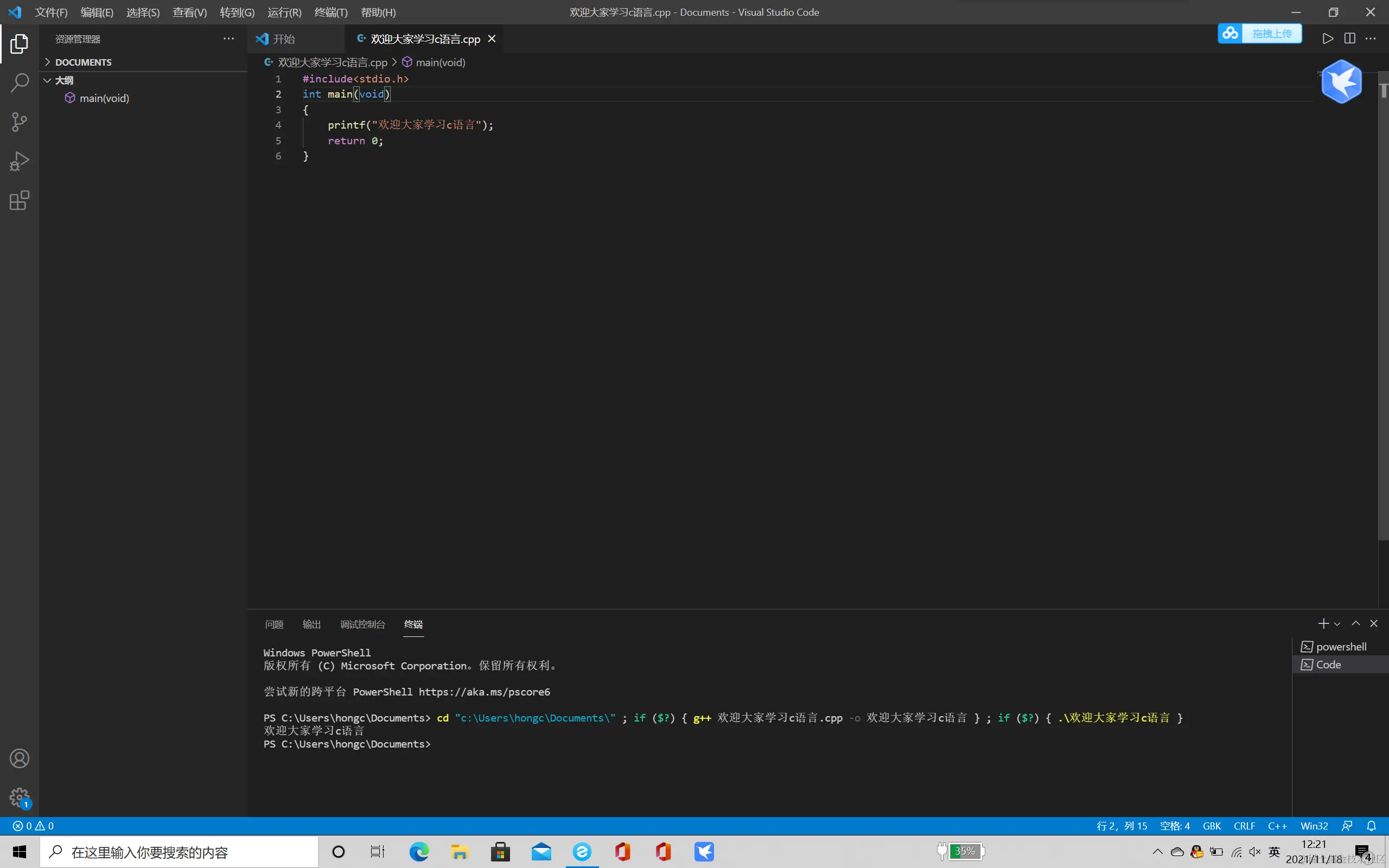Open the Accounts icon

pyautogui.click(x=19, y=758)
